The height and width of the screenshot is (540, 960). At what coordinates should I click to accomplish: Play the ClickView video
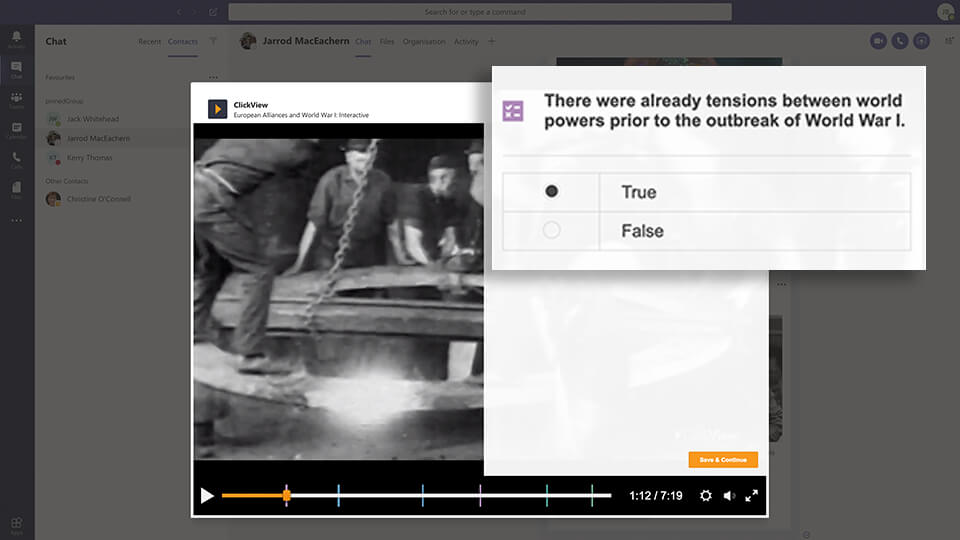pyautogui.click(x=207, y=496)
